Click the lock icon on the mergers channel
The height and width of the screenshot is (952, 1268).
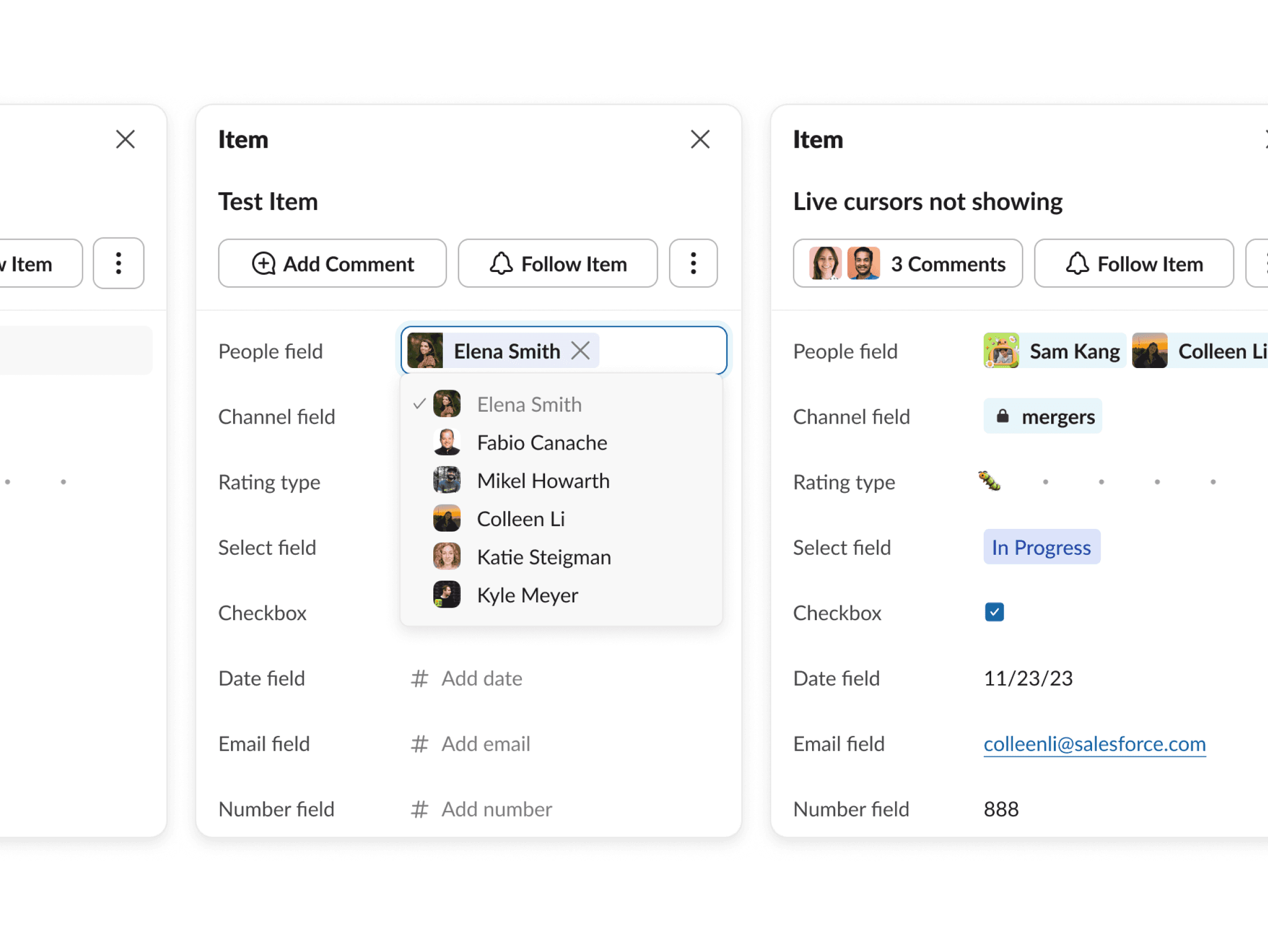tap(1002, 416)
